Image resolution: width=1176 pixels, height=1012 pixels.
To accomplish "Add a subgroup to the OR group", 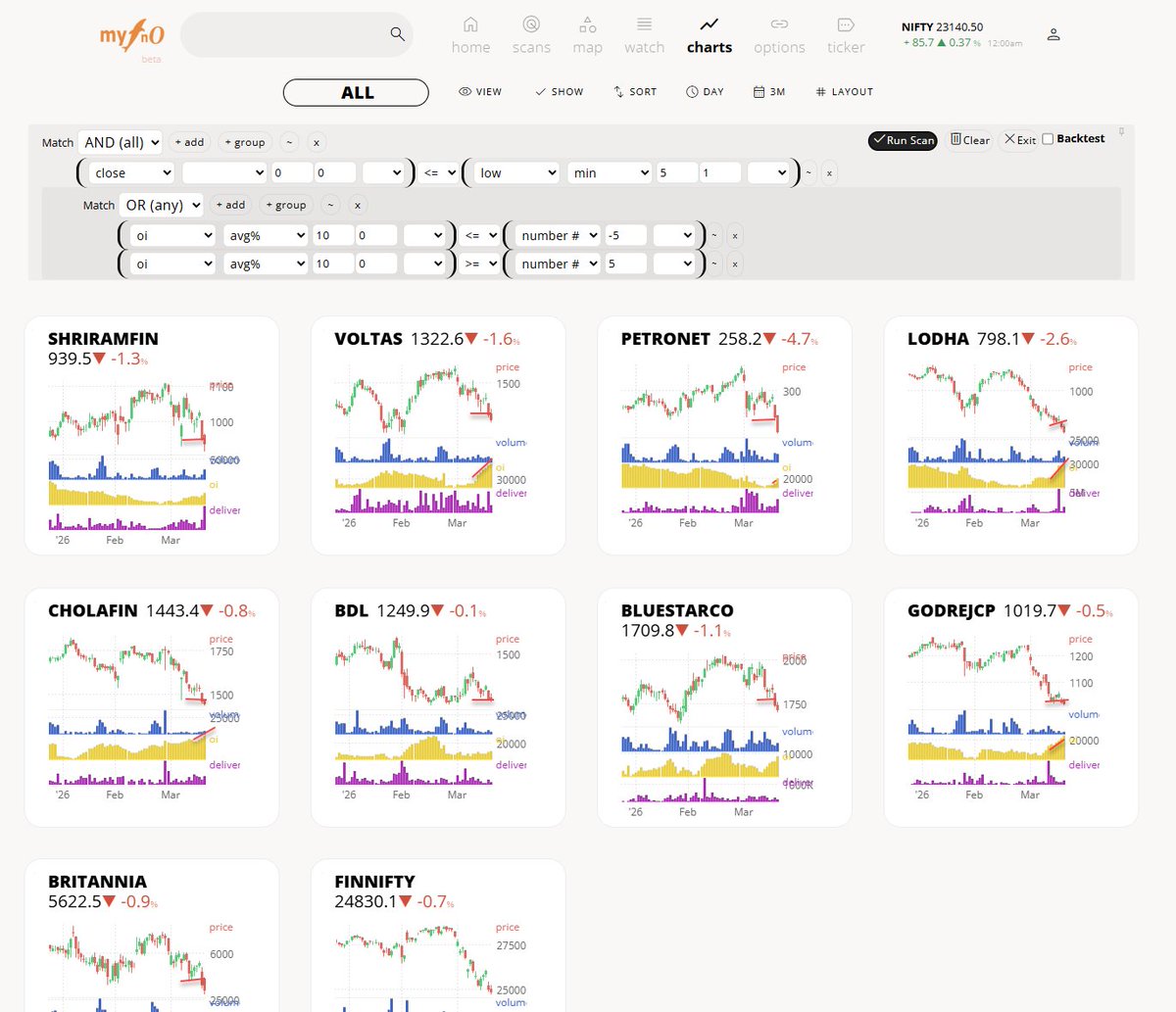I will [286, 205].
